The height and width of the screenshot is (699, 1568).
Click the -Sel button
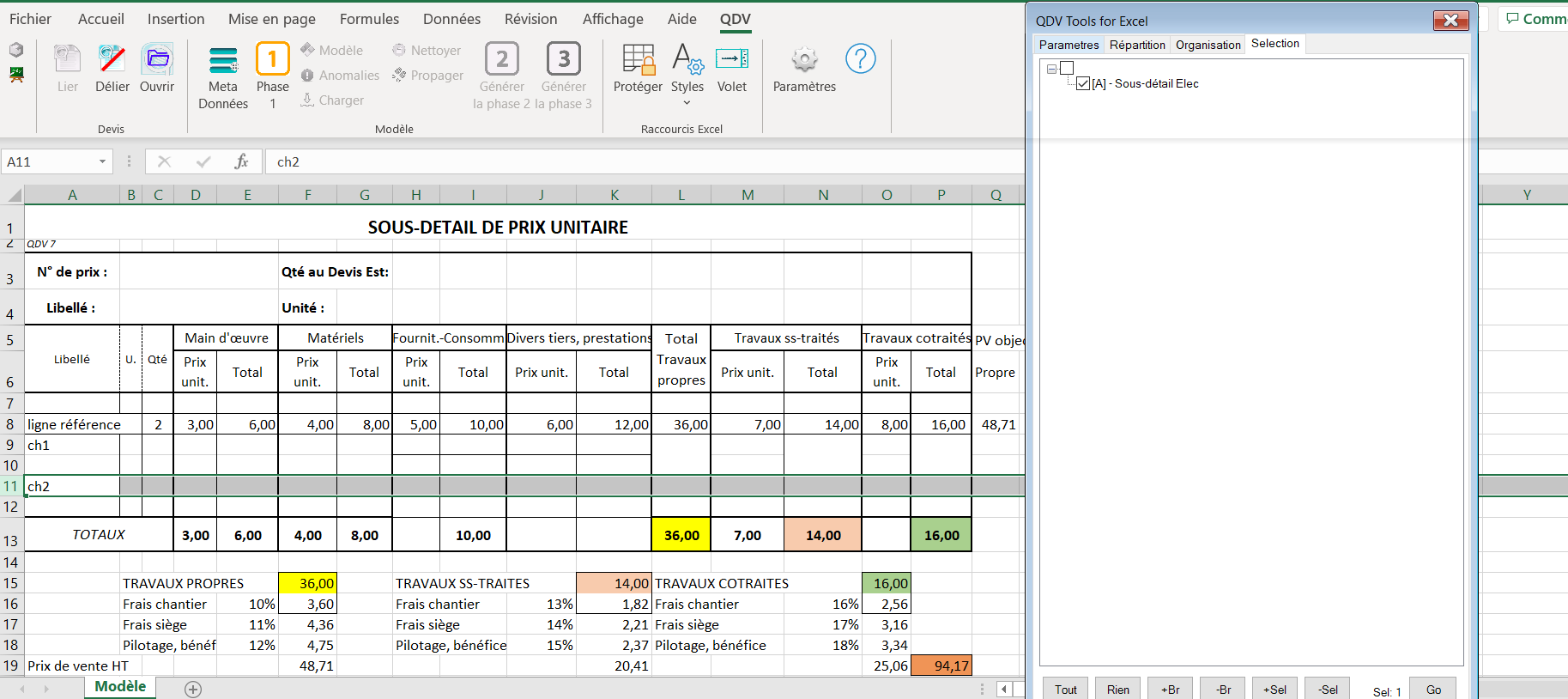click(x=1328, y=690)
